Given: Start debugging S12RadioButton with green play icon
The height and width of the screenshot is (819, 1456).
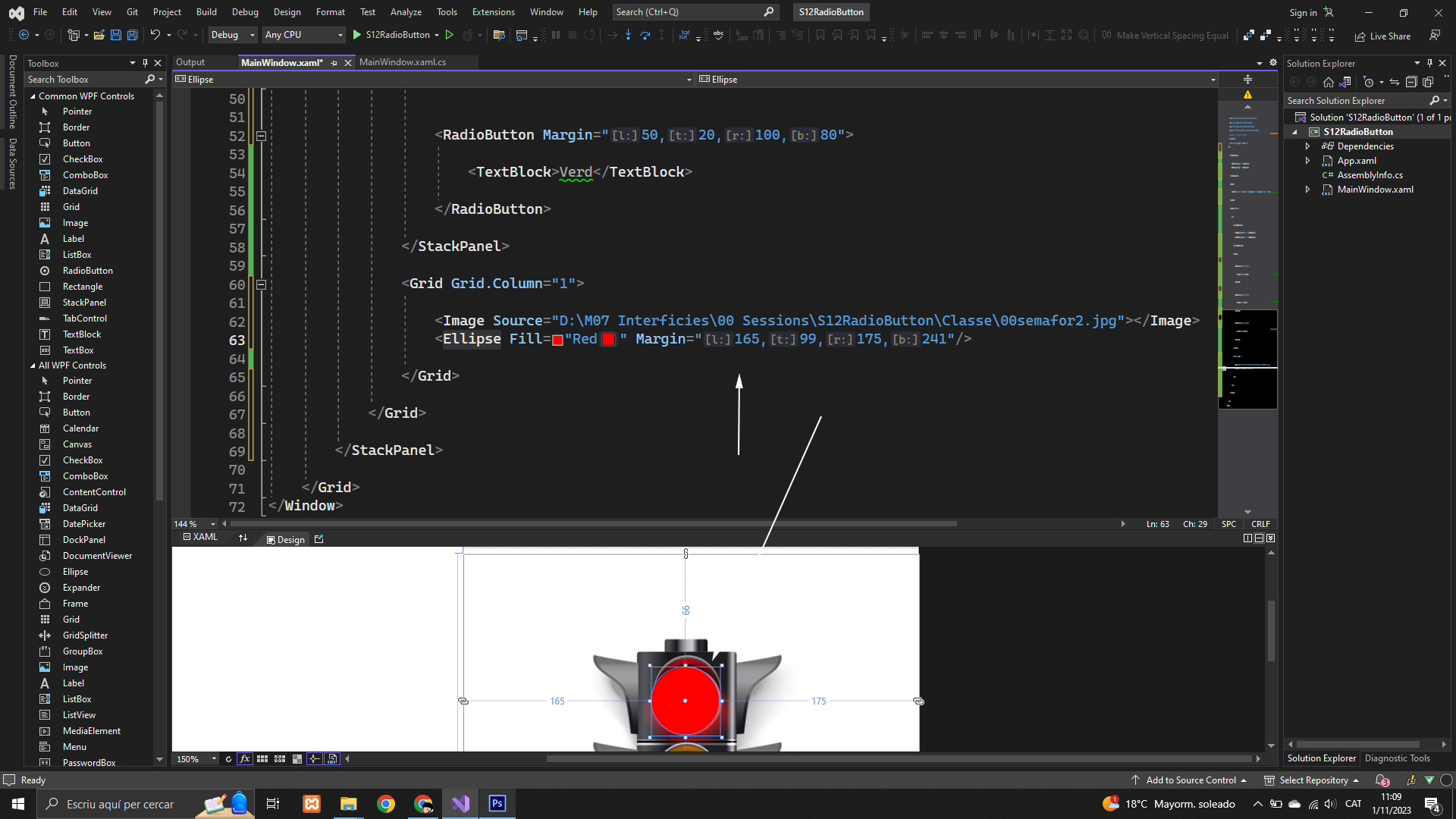Looking at the screenshot, I should pyautogui.click(x=356, y=35).
